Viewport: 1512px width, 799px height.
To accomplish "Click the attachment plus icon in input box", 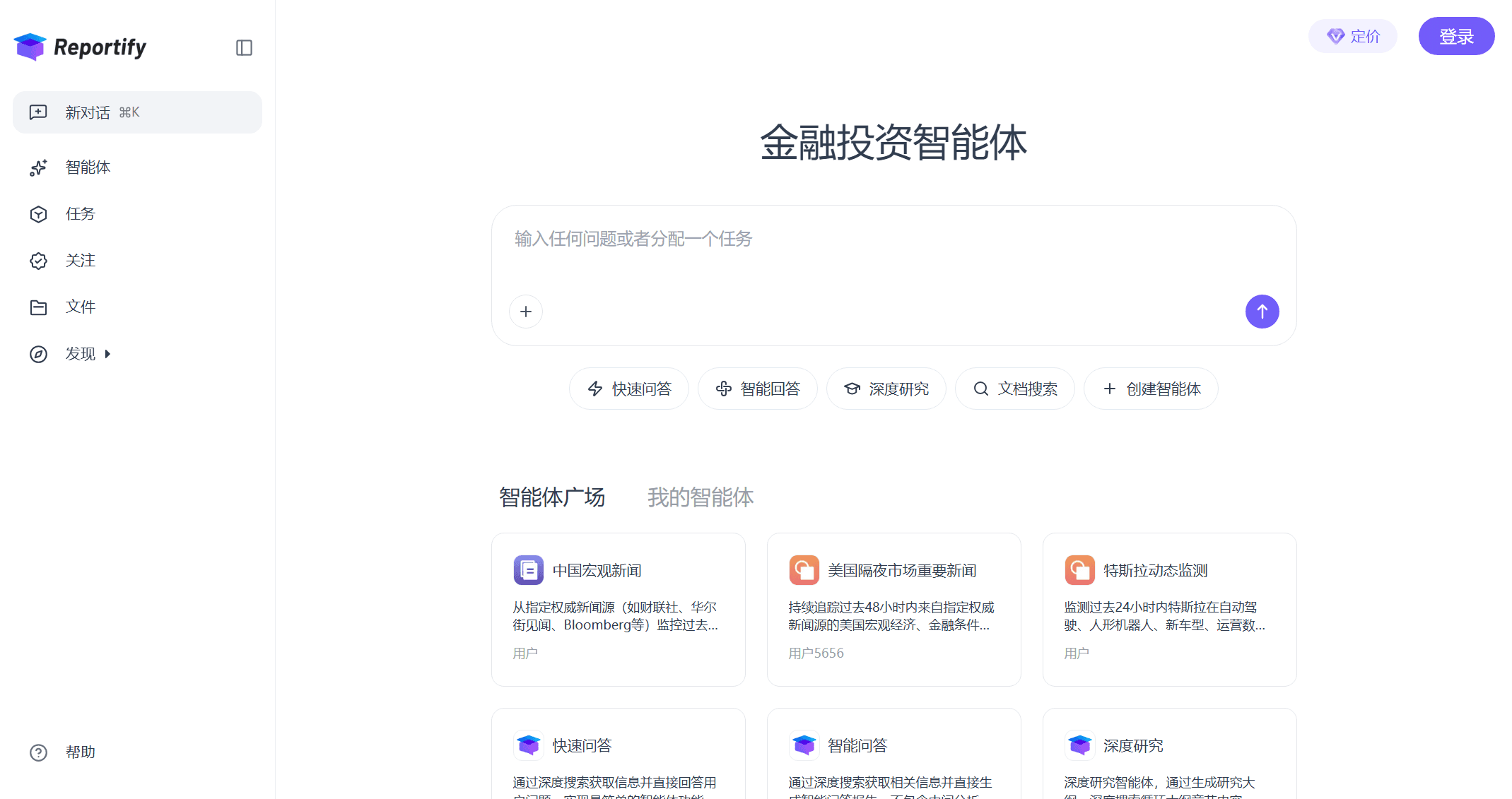I will pos(525,312).
